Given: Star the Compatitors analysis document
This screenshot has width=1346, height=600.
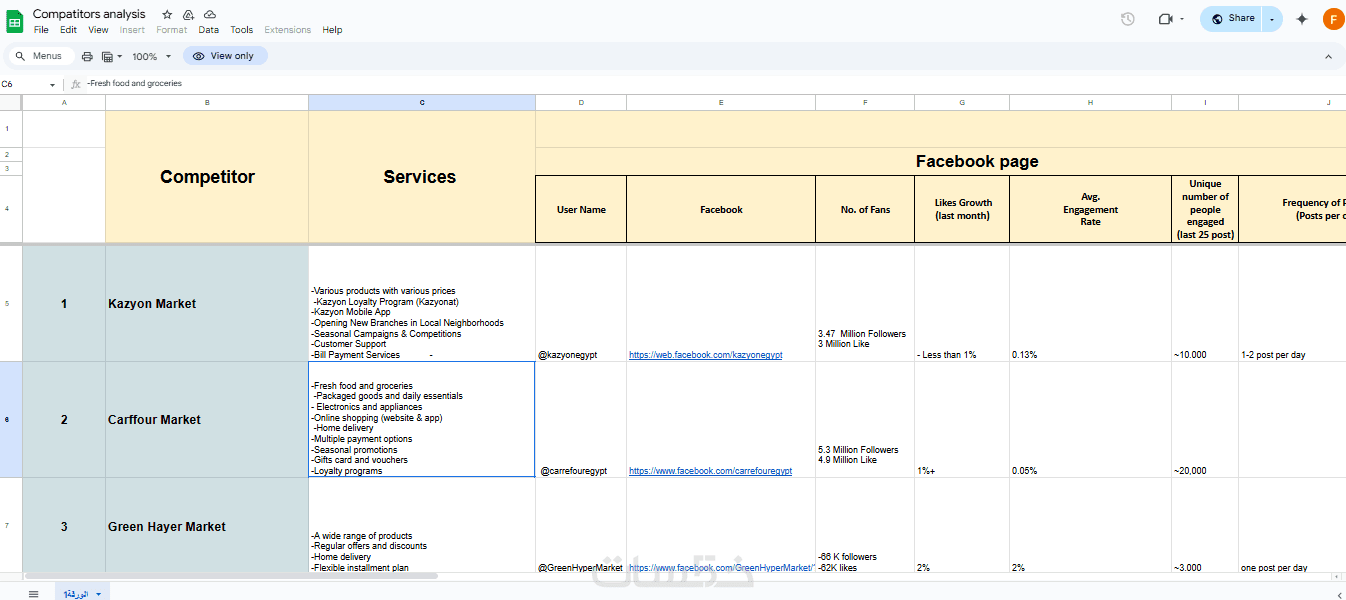Looking at the screenshot, I should point(167,14).
